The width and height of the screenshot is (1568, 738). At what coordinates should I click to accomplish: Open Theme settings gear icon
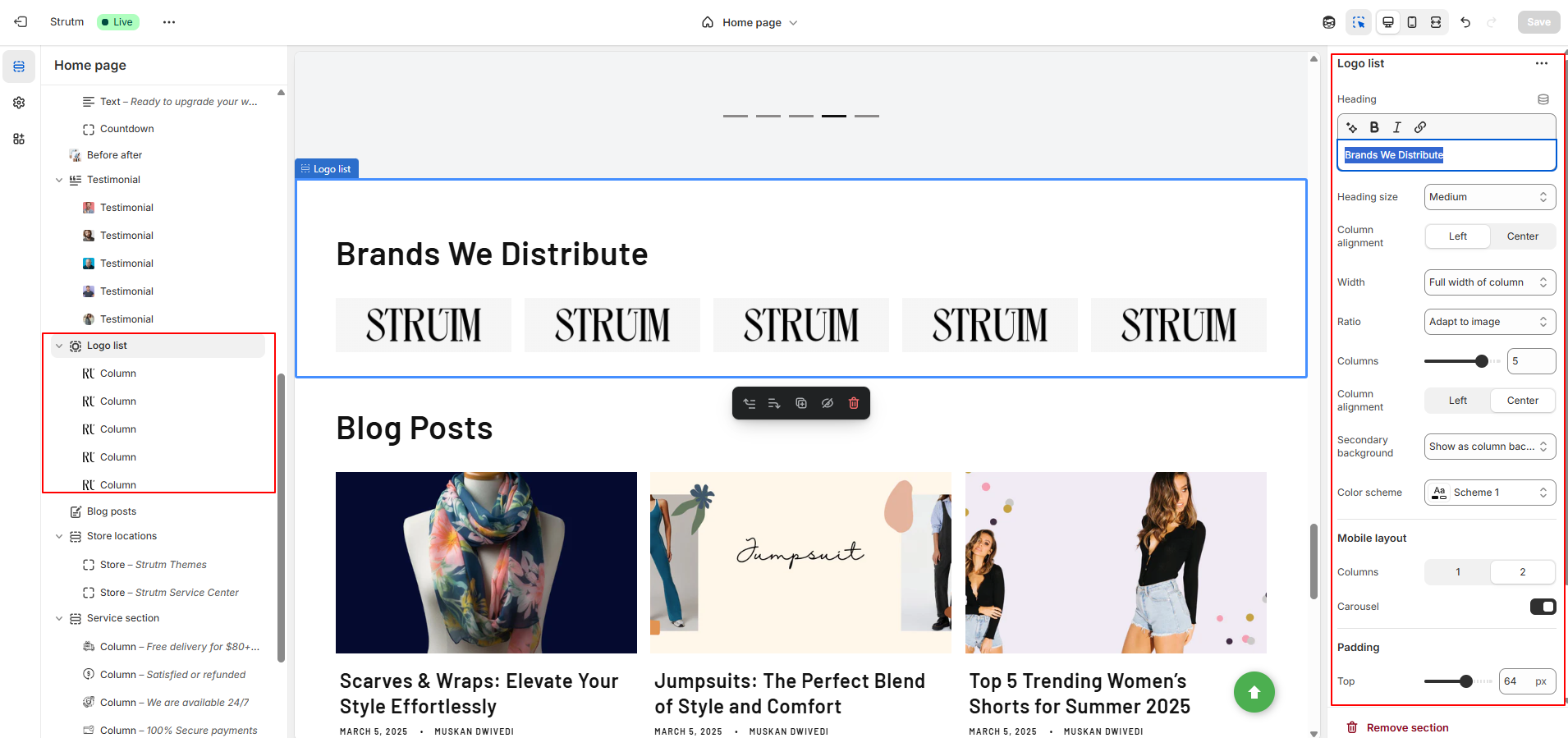[x=19, y=103]
